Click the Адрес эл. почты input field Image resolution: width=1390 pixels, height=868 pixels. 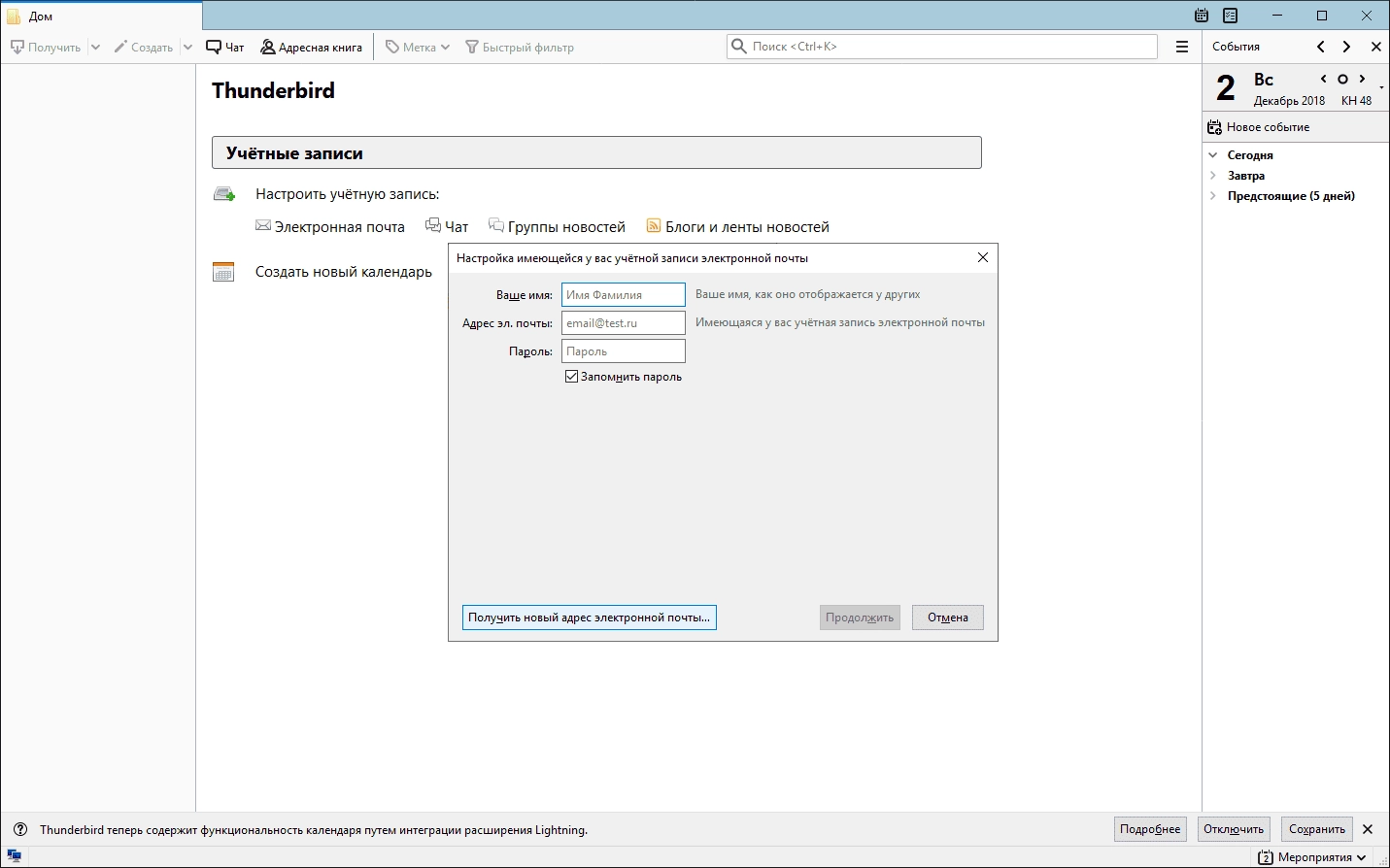(x=624, y=322)
